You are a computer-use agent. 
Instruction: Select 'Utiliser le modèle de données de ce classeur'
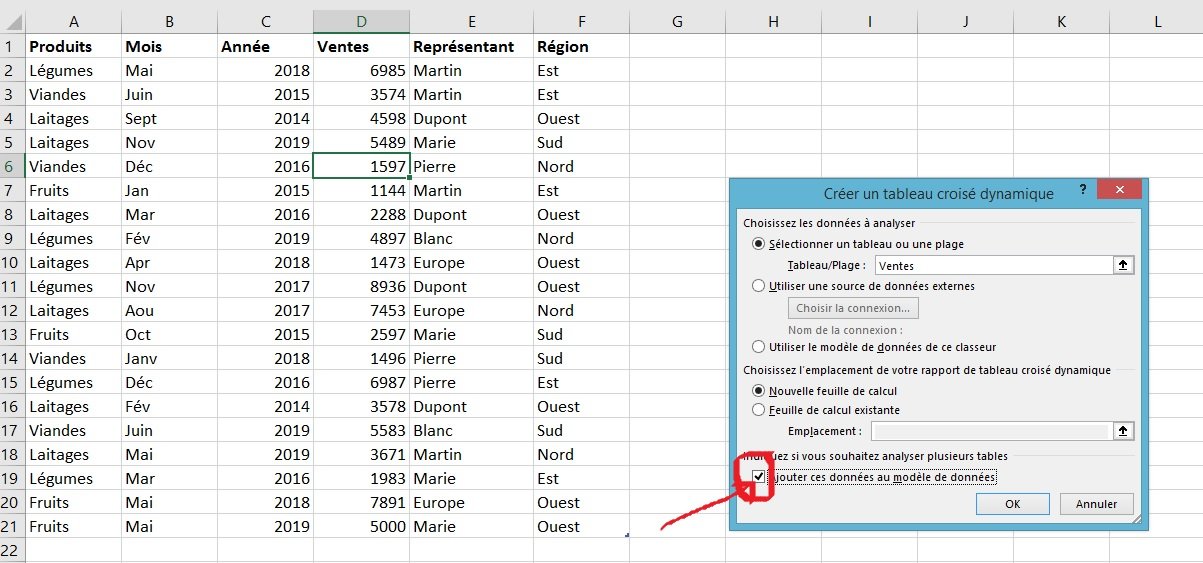[x=759, y=347]
